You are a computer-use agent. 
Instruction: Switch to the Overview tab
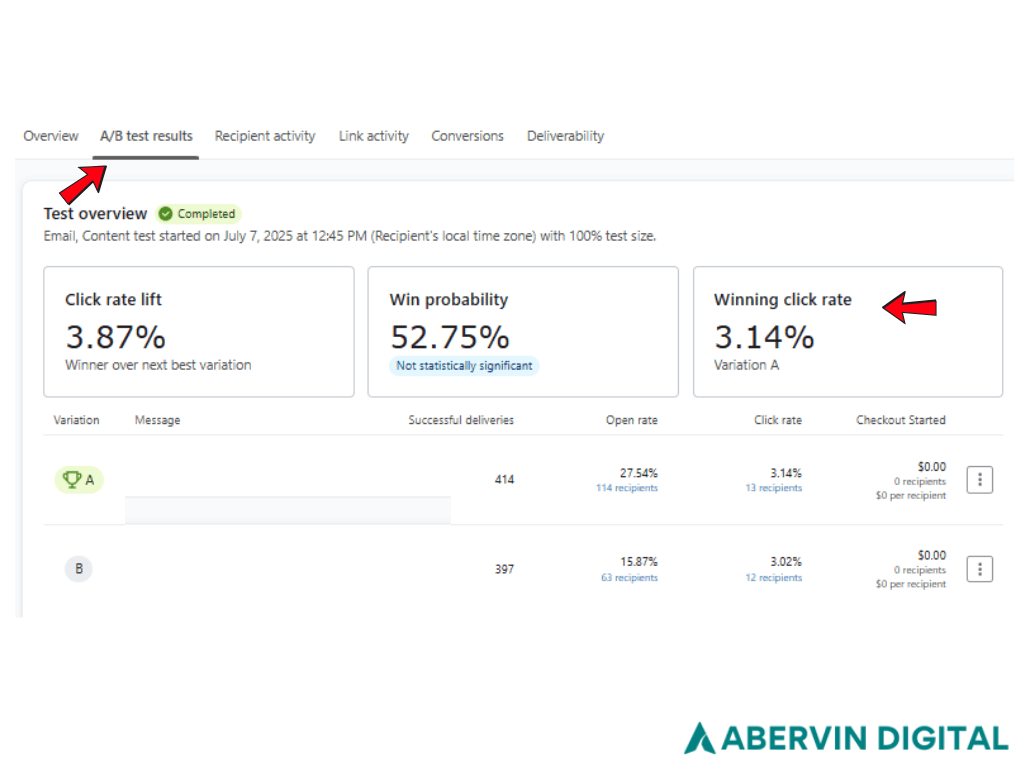pos(51,136)
